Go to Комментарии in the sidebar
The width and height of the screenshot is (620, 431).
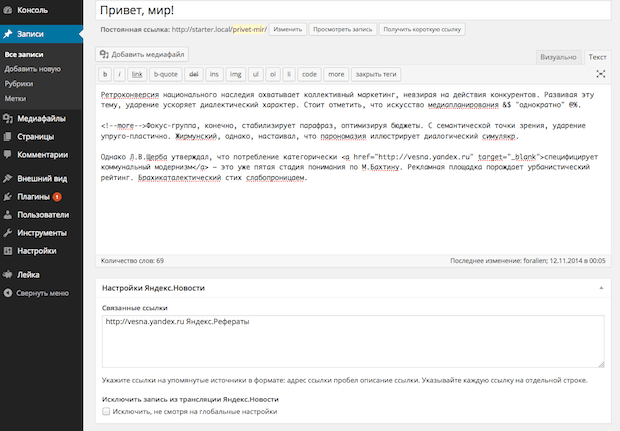pyautogui.click(x=42, y=155)
